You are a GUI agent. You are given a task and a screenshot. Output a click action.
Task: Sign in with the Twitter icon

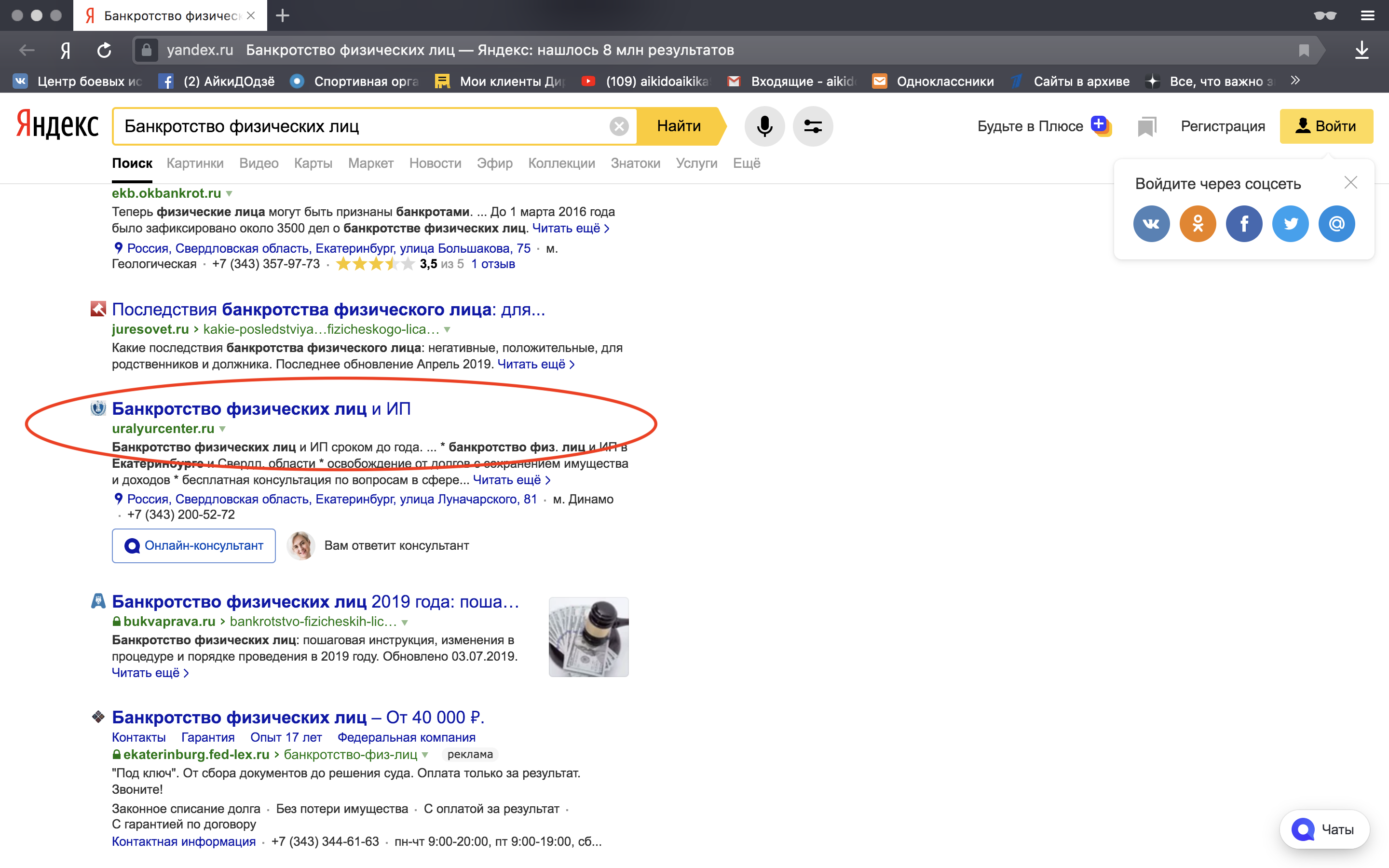(x=1291, y=223)
